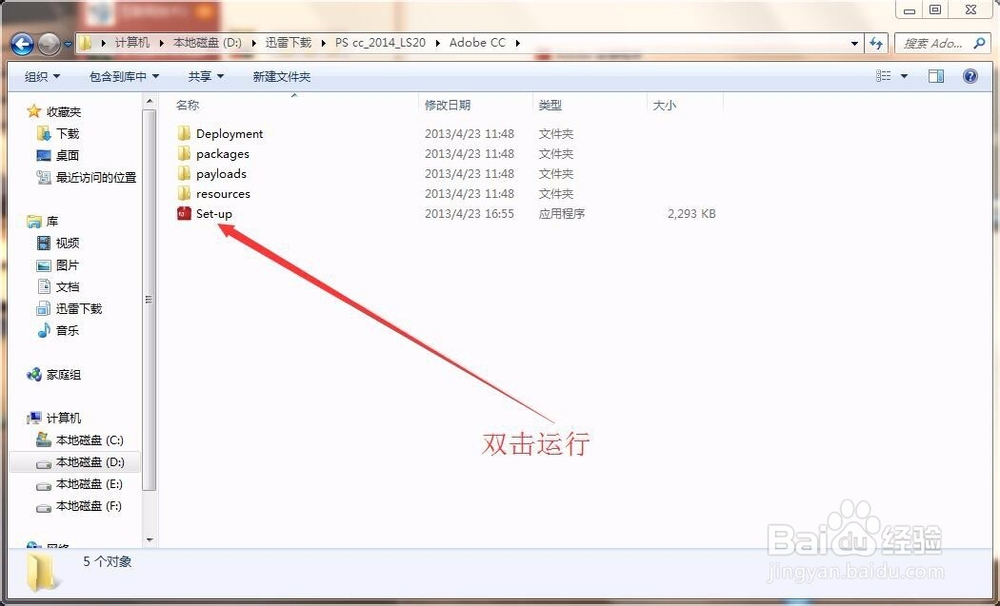Viewport: 1000px width, 606px height.
Task: Sort by 修改日期 column header
Action: 447,105
